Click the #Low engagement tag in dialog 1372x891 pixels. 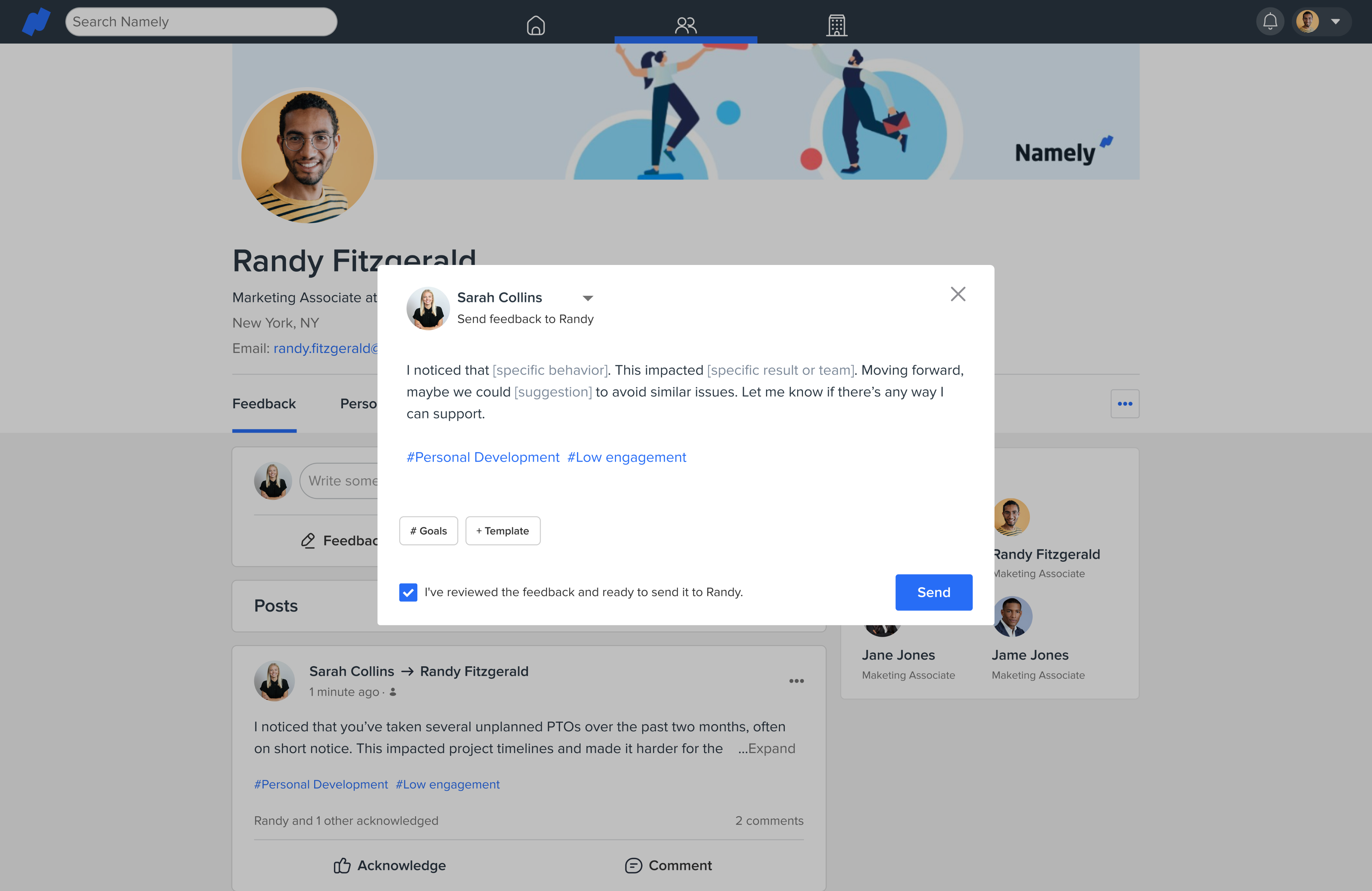tap(627, 457)
